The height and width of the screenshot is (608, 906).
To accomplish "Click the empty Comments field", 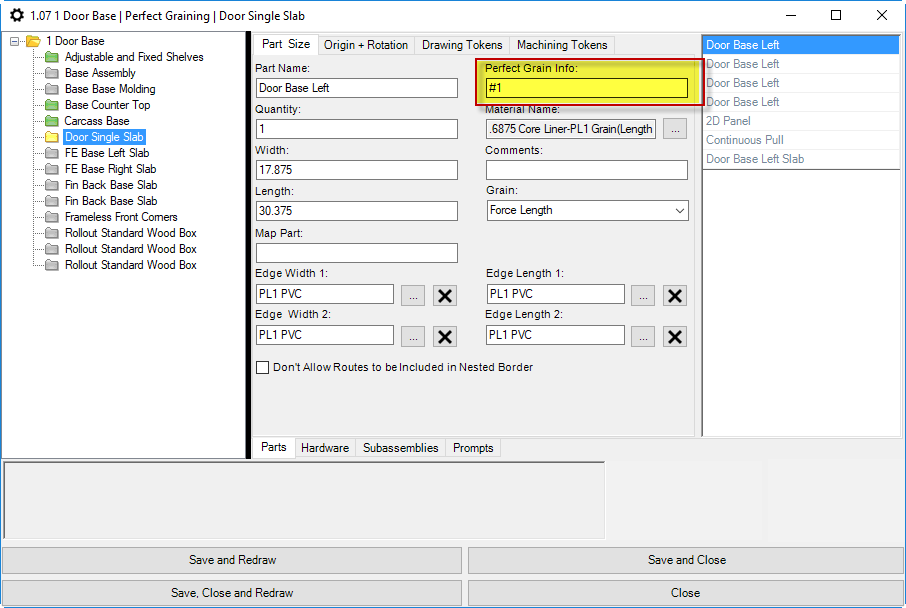I will [587, 170].
